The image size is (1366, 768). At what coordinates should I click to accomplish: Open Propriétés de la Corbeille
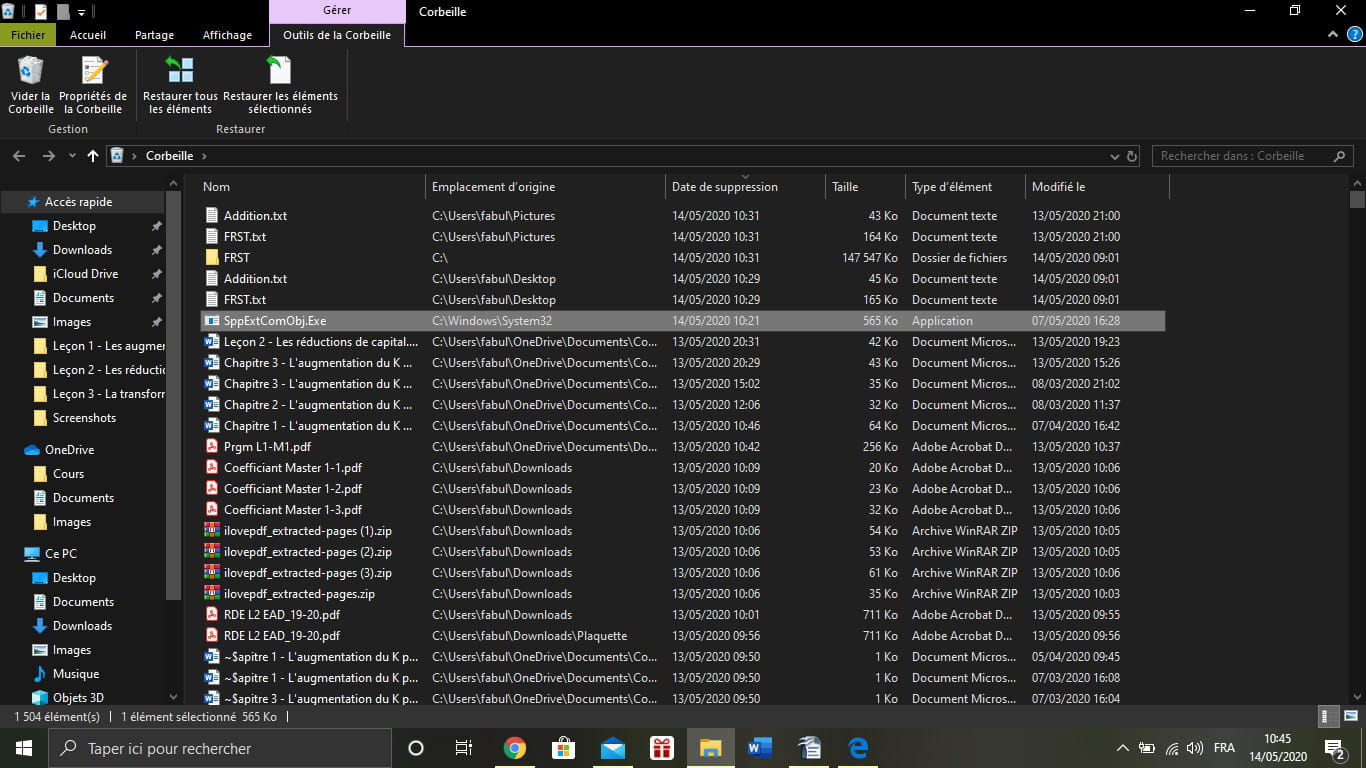[93, 84]
